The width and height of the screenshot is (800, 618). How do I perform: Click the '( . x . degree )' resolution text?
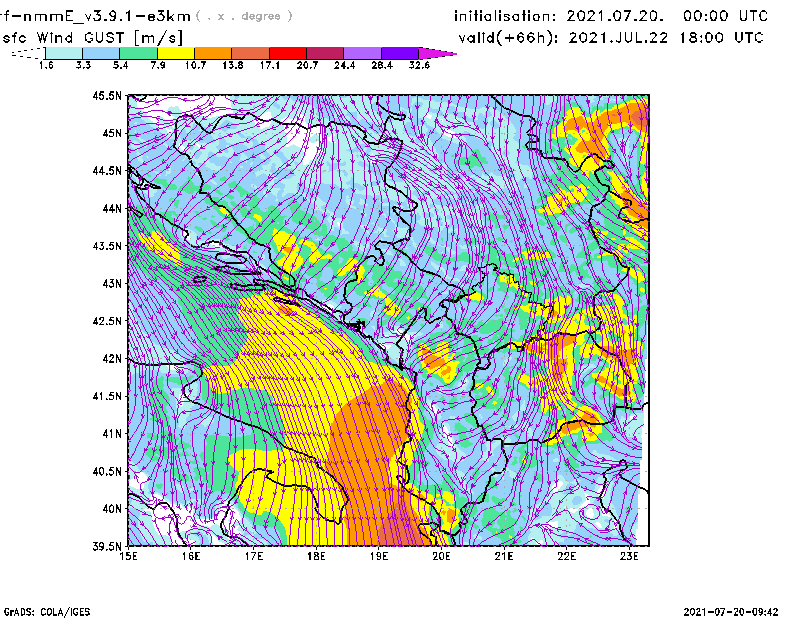[x=244, y=16]
